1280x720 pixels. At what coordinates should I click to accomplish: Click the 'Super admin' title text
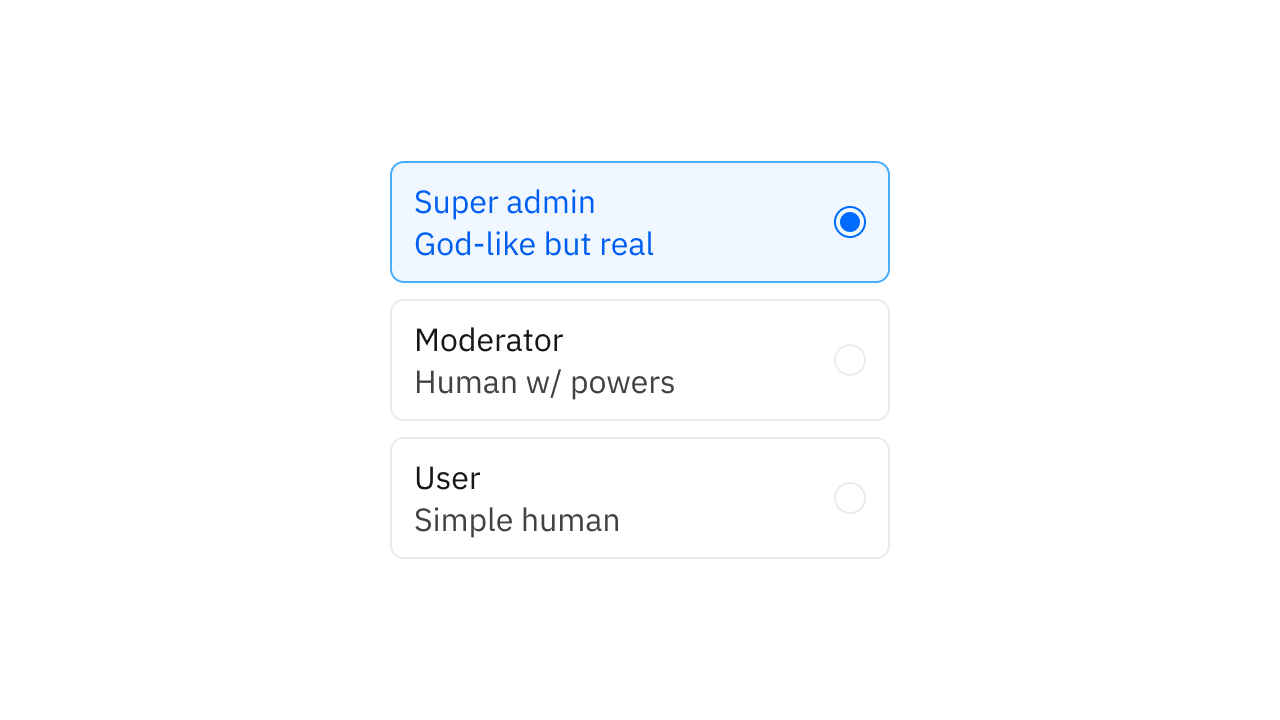[504, 202]
